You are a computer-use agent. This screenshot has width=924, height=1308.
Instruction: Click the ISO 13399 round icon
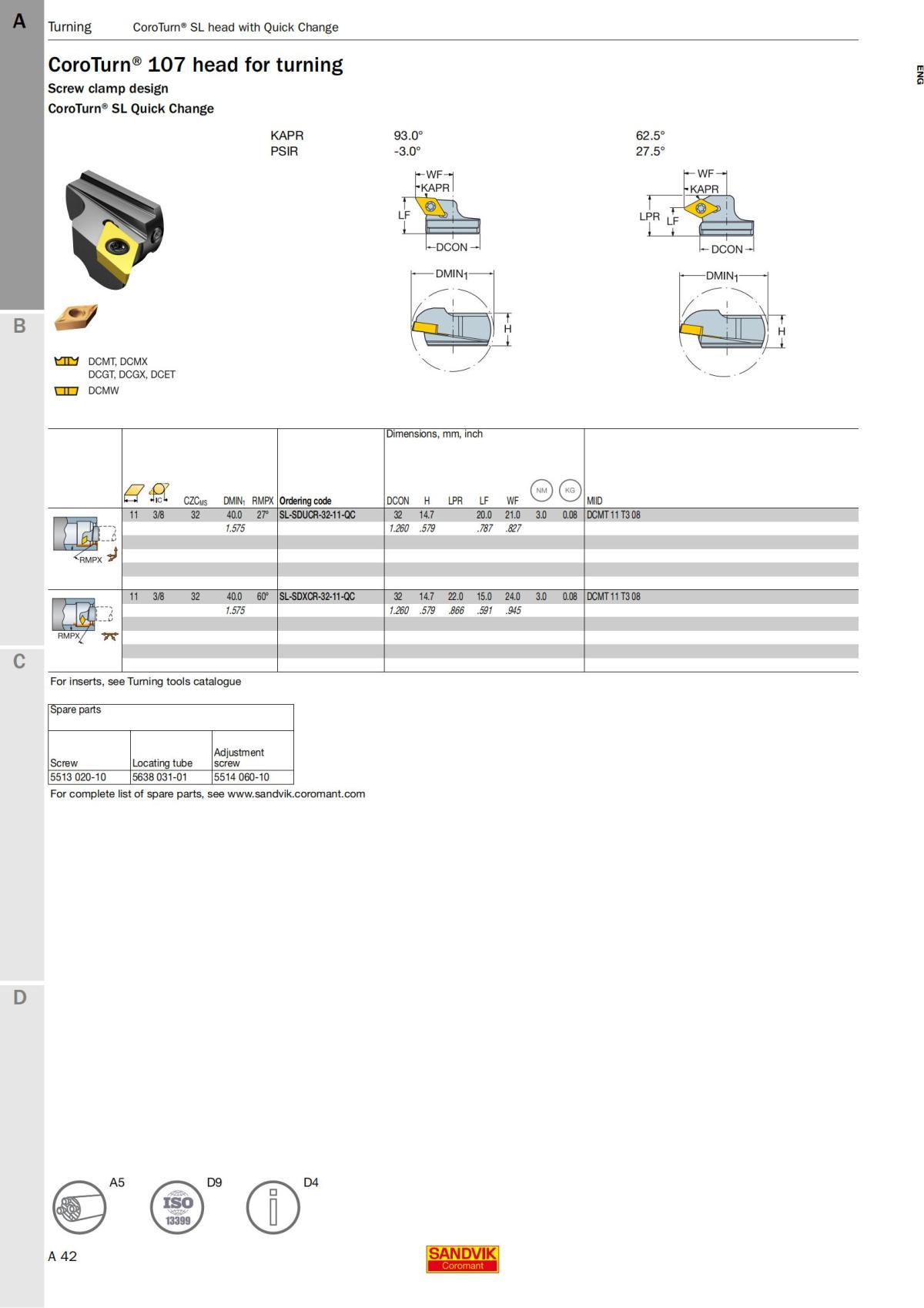click(177, 1207)
